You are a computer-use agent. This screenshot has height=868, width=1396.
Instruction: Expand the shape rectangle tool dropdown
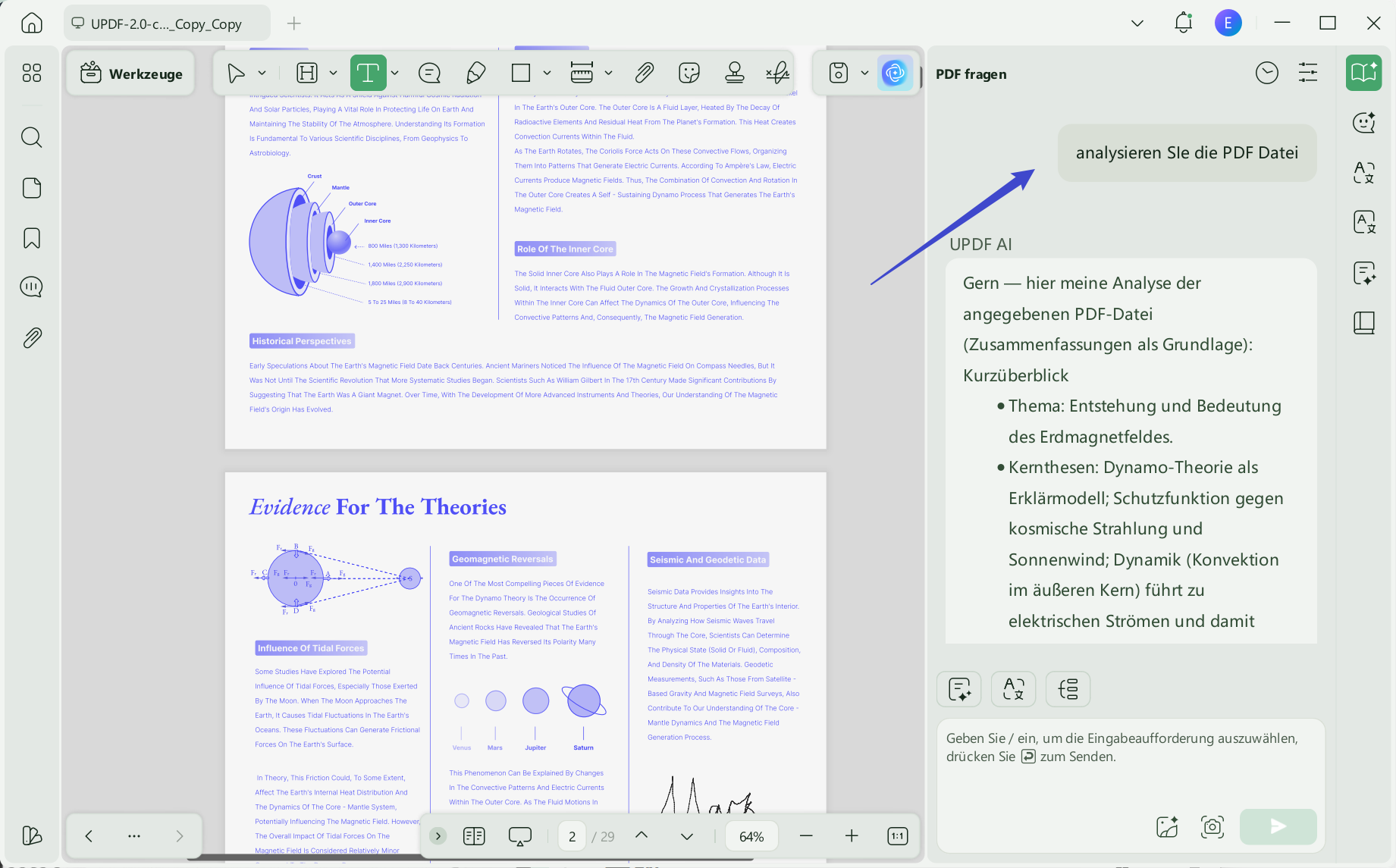click(x=547, y=74)
